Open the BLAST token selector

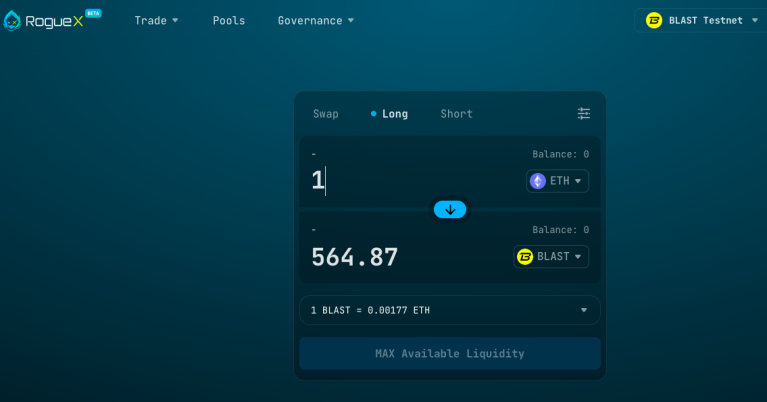coord(551,257)
